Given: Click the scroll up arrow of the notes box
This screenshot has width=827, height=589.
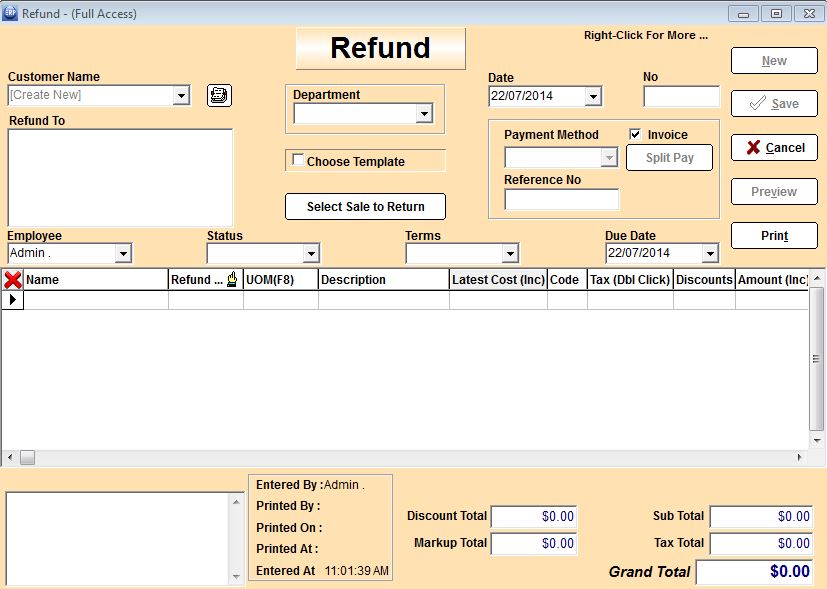Looking at the screenshot, I should [x=234, y=500].
